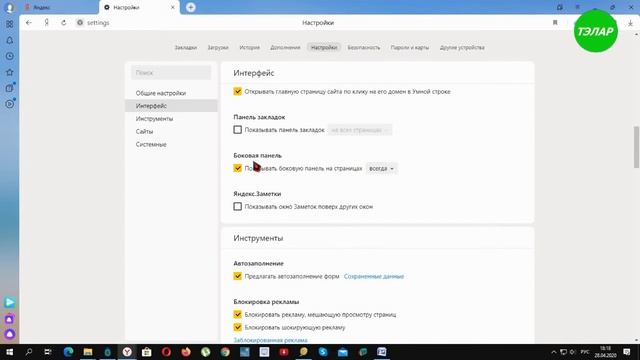
Task: Launch Microsoft Edge from the taskbar
Action: [68, 352]
